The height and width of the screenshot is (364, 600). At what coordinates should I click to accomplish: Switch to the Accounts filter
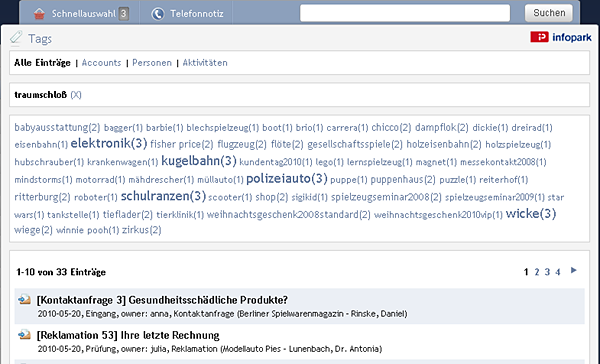(x=101, y=63)
